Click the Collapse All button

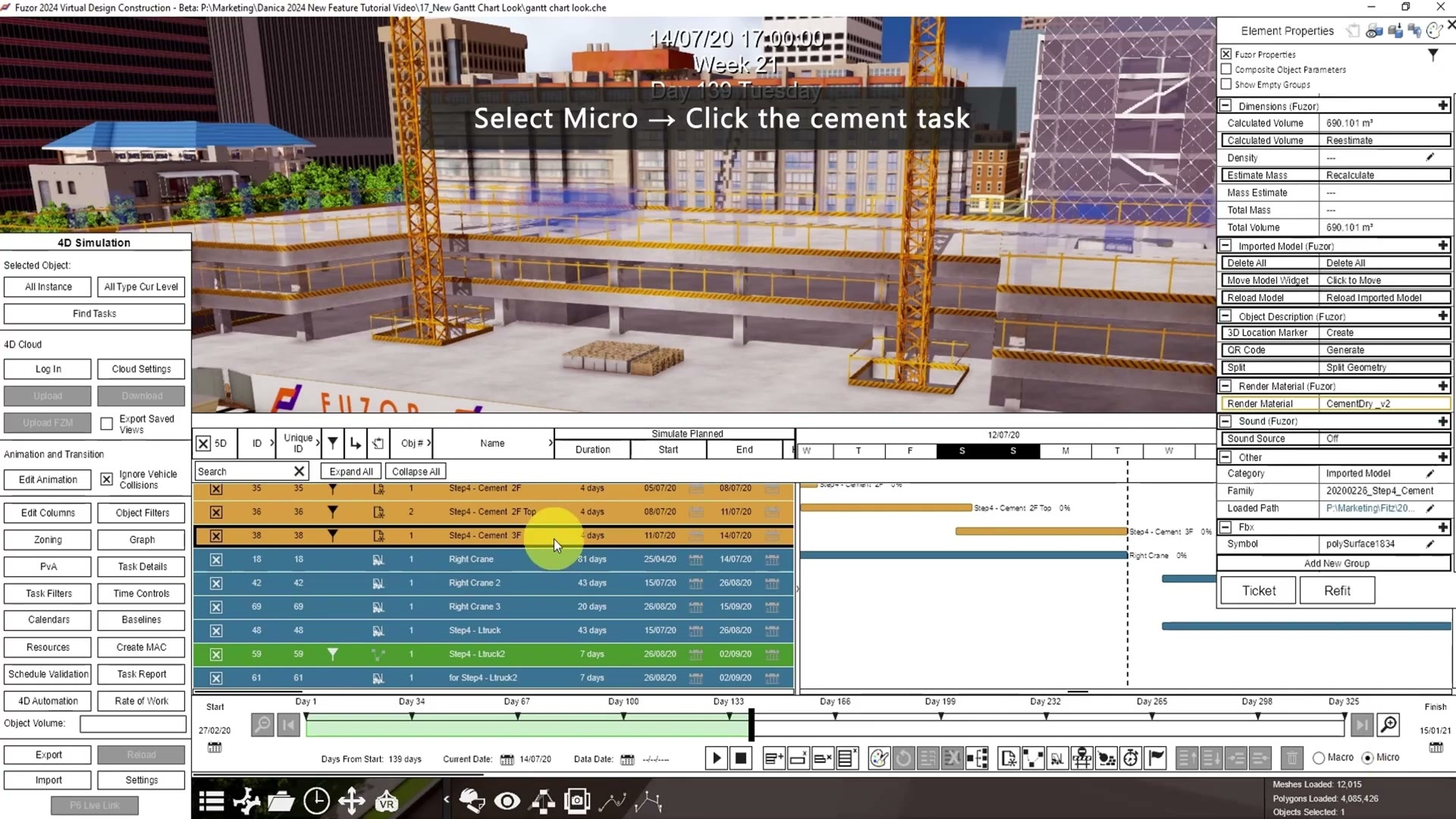(x=416, y=472)
